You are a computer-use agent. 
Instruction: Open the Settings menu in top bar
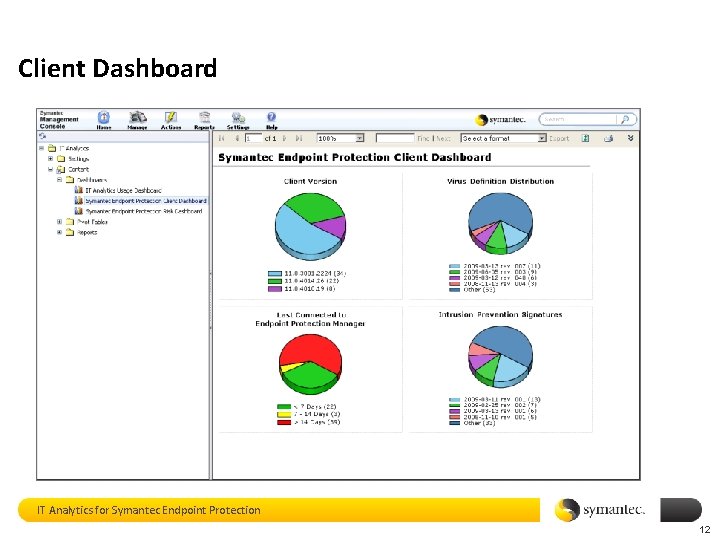coord(238,120)
